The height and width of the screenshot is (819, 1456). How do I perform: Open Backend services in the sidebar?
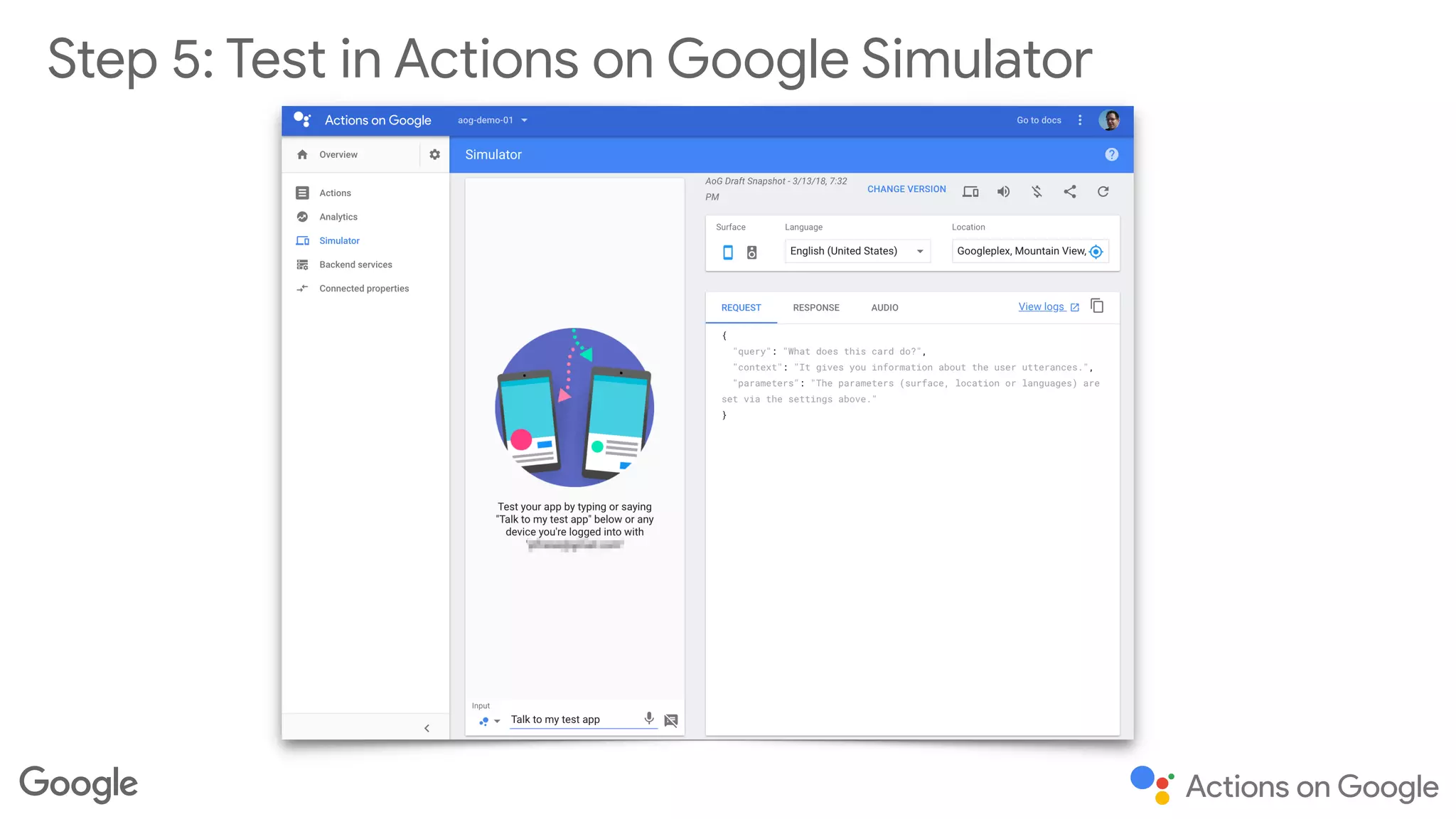point(355,264)
